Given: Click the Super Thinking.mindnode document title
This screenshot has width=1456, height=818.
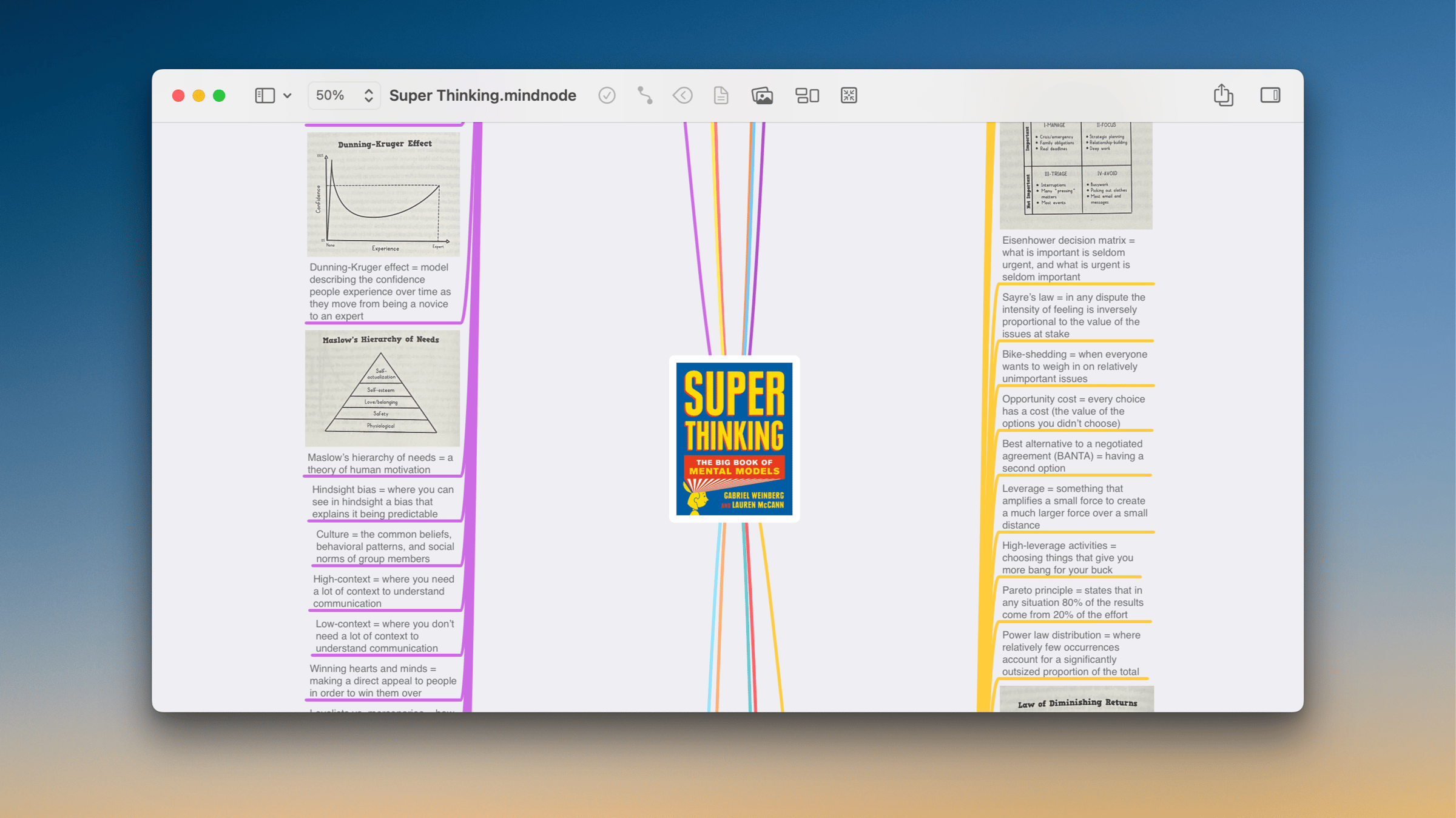Looking at the screenshot, I should 482,95.
